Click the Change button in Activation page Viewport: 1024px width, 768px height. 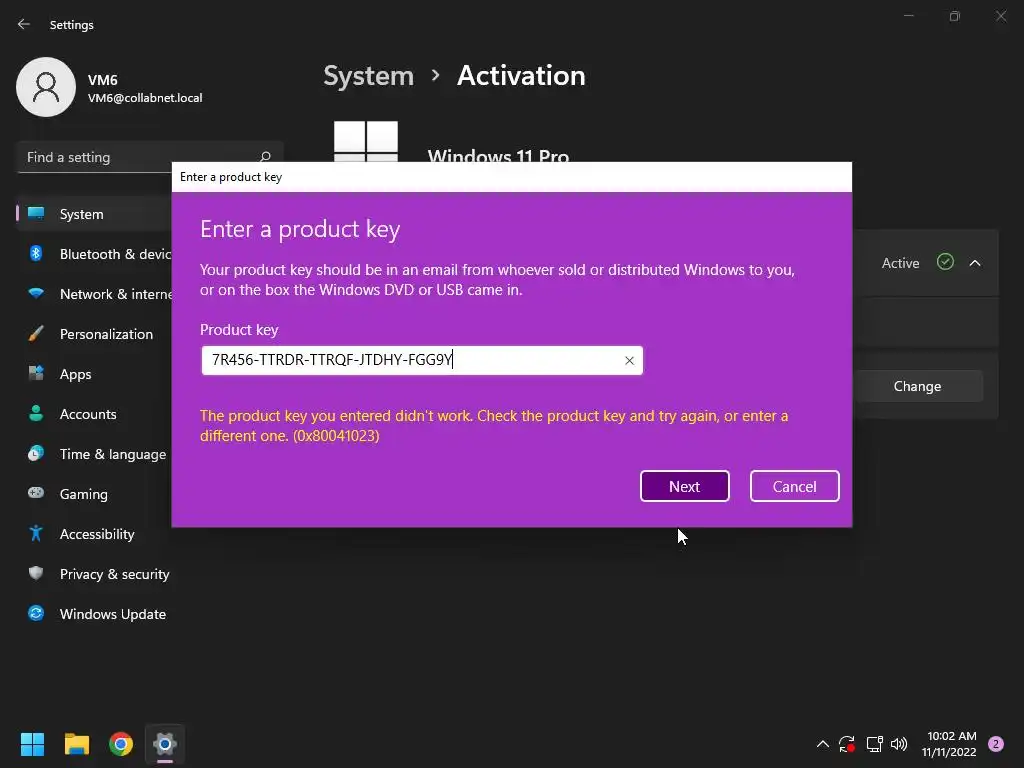click(917, 386)
